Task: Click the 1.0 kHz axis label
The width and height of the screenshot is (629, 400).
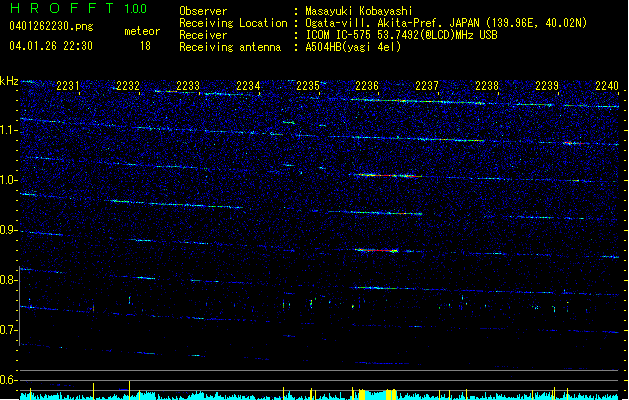Action: click(8, 180)
